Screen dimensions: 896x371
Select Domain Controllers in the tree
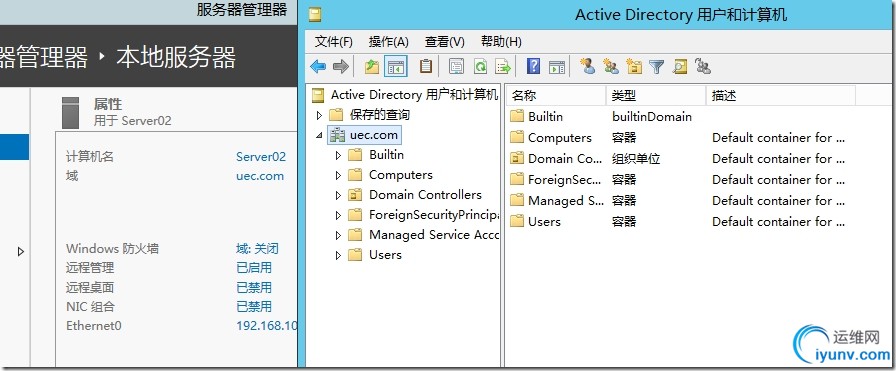coord(425,195)
